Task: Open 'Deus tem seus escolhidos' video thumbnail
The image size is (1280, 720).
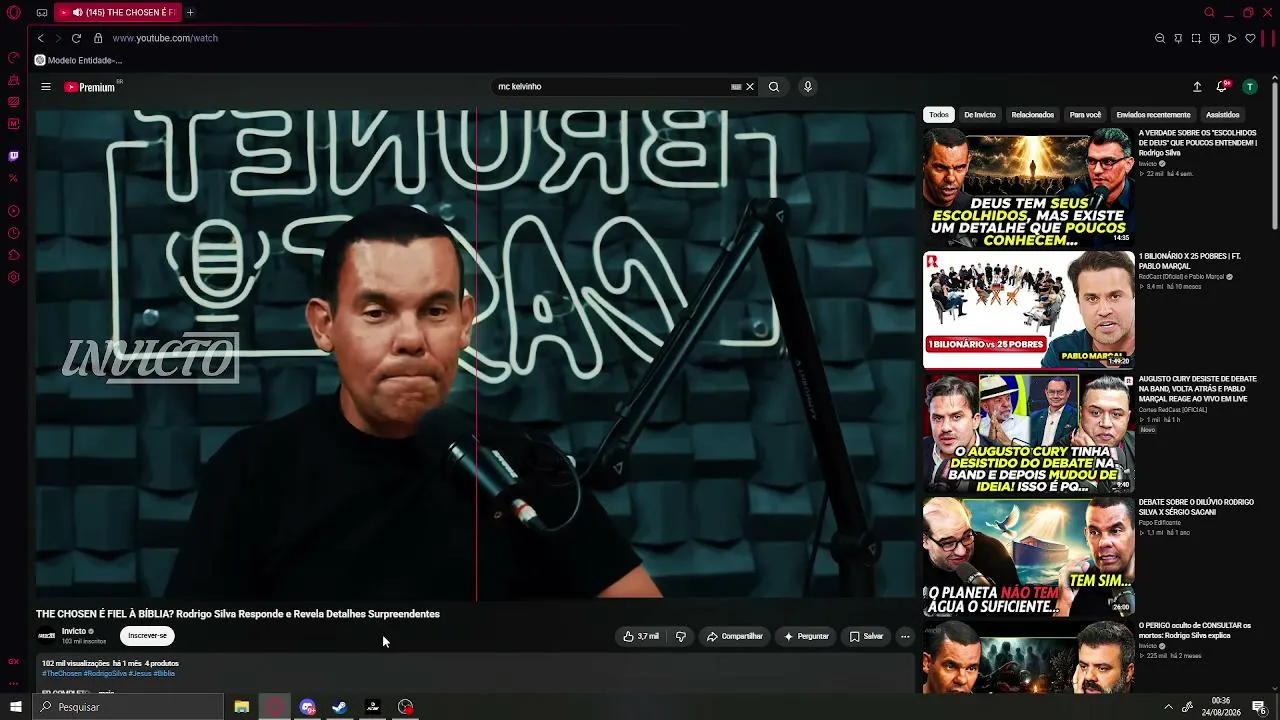Action: 1028,187
